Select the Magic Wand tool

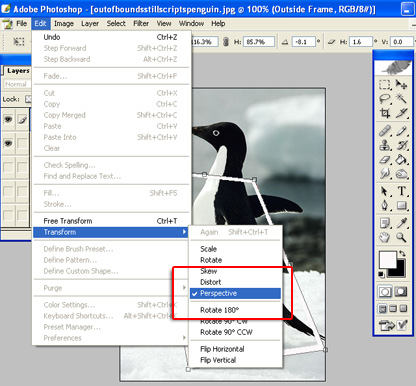pos(401,99)
